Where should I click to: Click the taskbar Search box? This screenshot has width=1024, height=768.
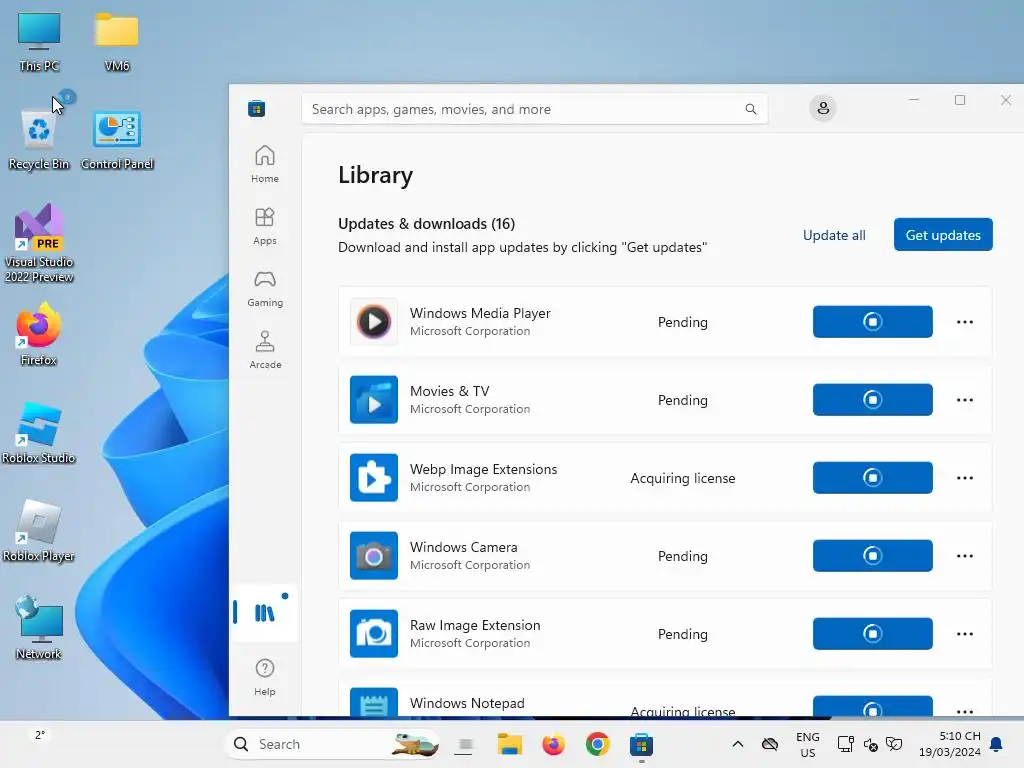pyautogui.click(x=332, y=744)
